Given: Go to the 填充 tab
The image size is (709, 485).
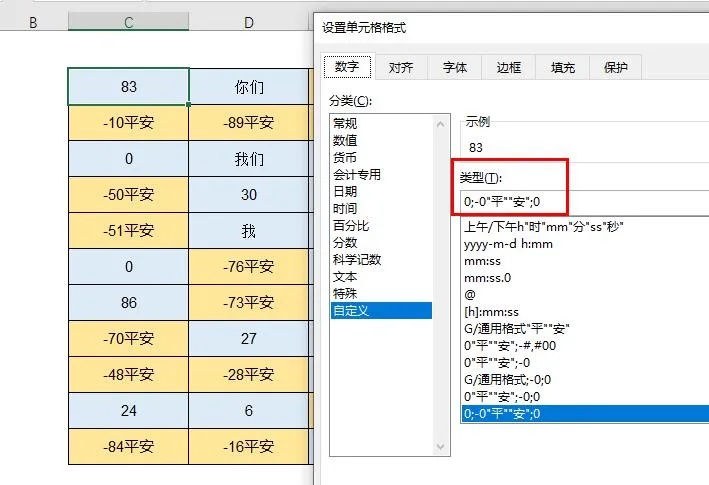Looking at the screenshot, I should [562, 67].
